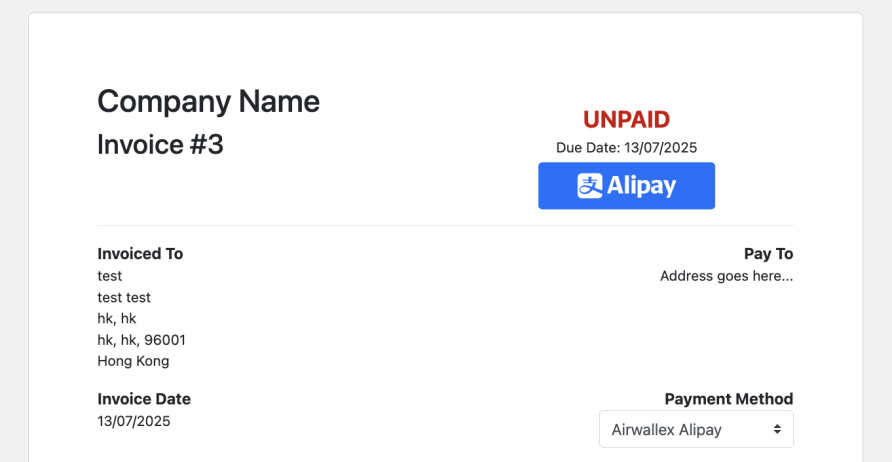The image size is (892, 462).
Task: Click the 'Address goes here...' text
Action: point(726,276)
